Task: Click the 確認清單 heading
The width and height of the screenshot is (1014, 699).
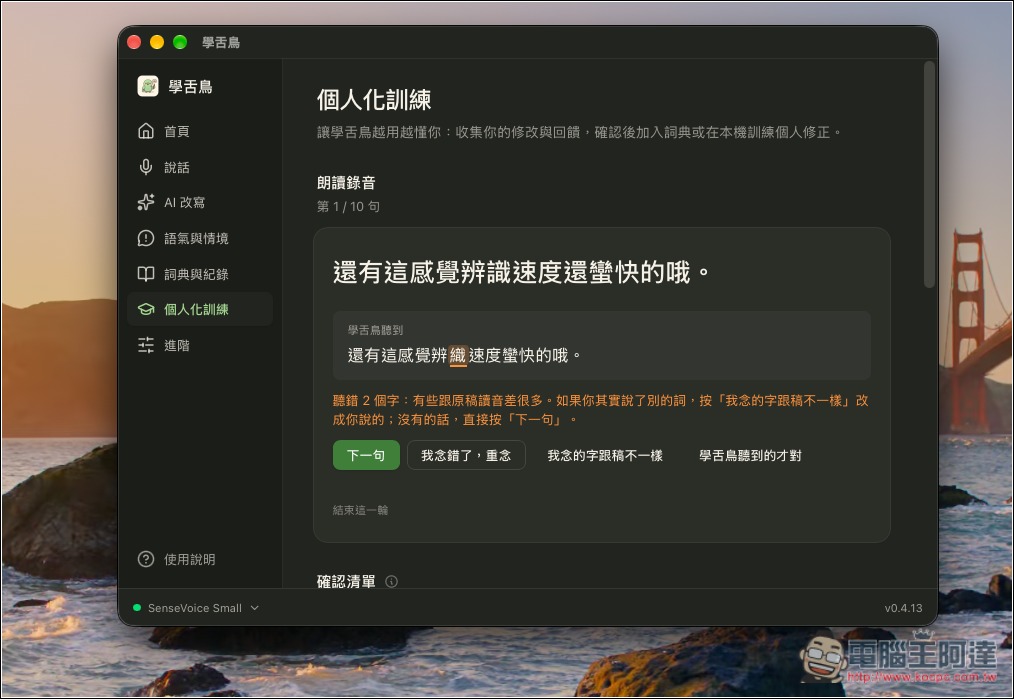Action: click(x=346, y=581)
